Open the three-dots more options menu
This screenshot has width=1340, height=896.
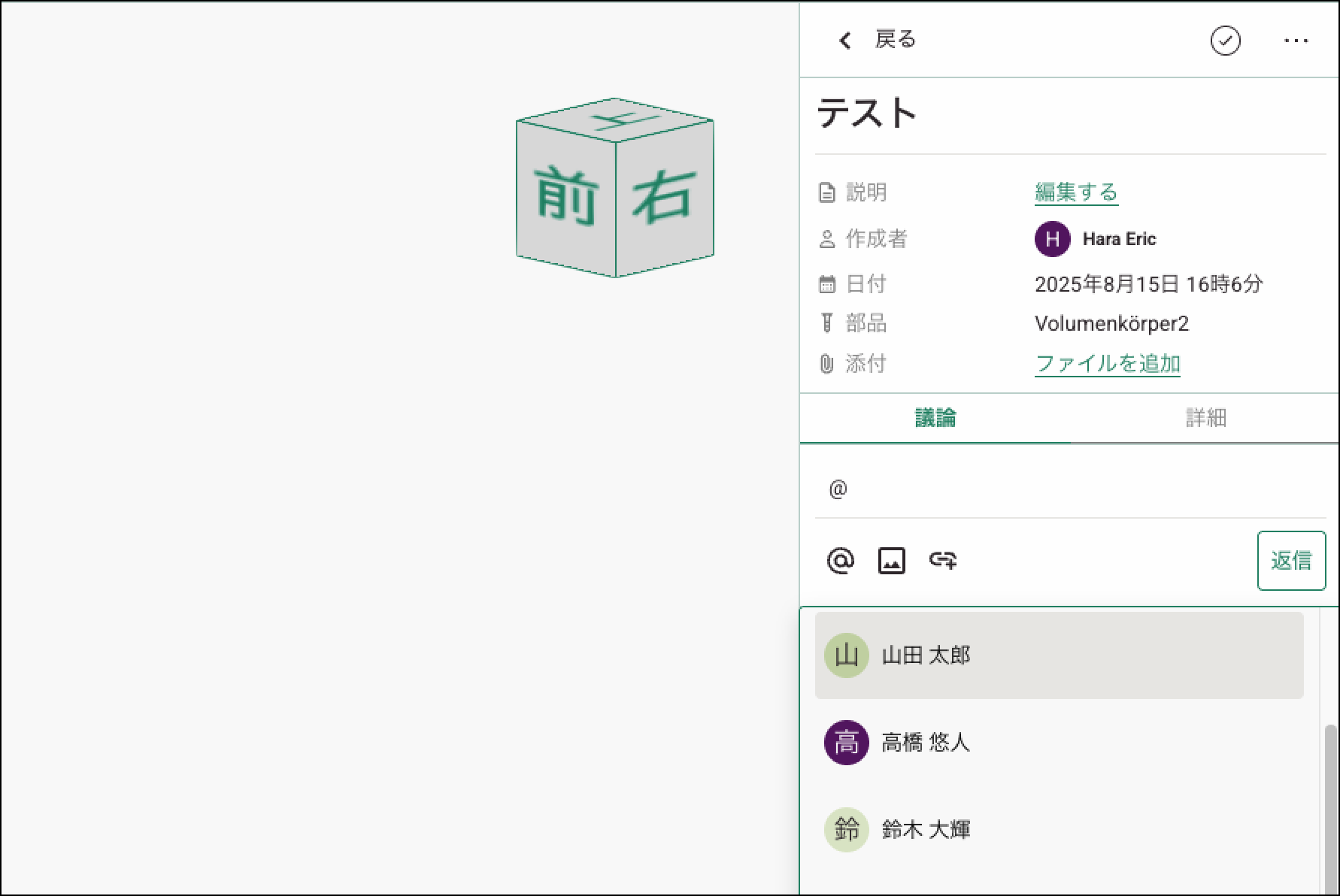(x=1296, y=41)
